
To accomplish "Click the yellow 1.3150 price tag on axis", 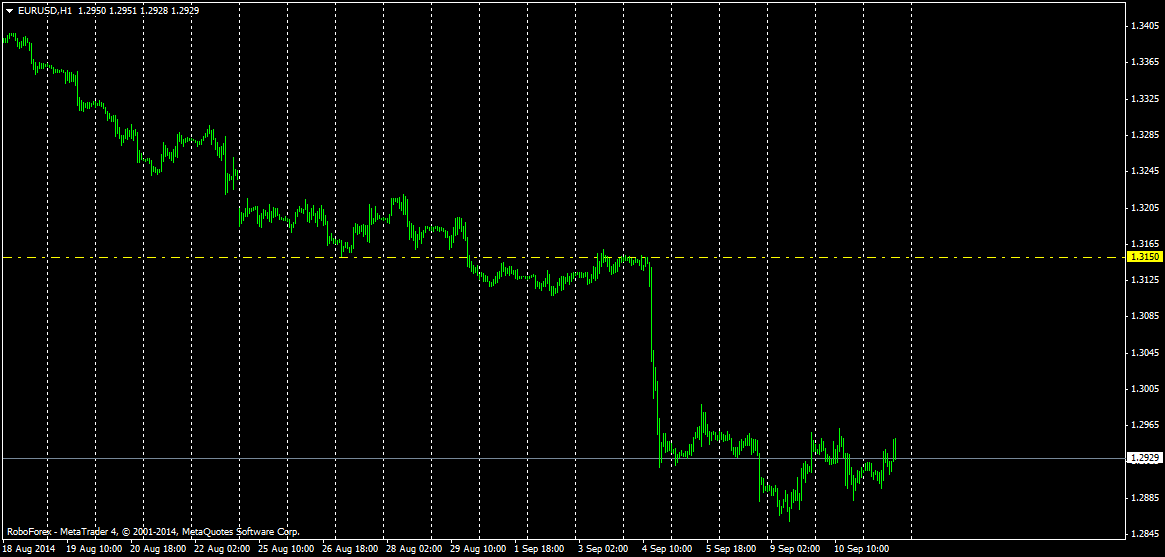I will [1143, 257].
